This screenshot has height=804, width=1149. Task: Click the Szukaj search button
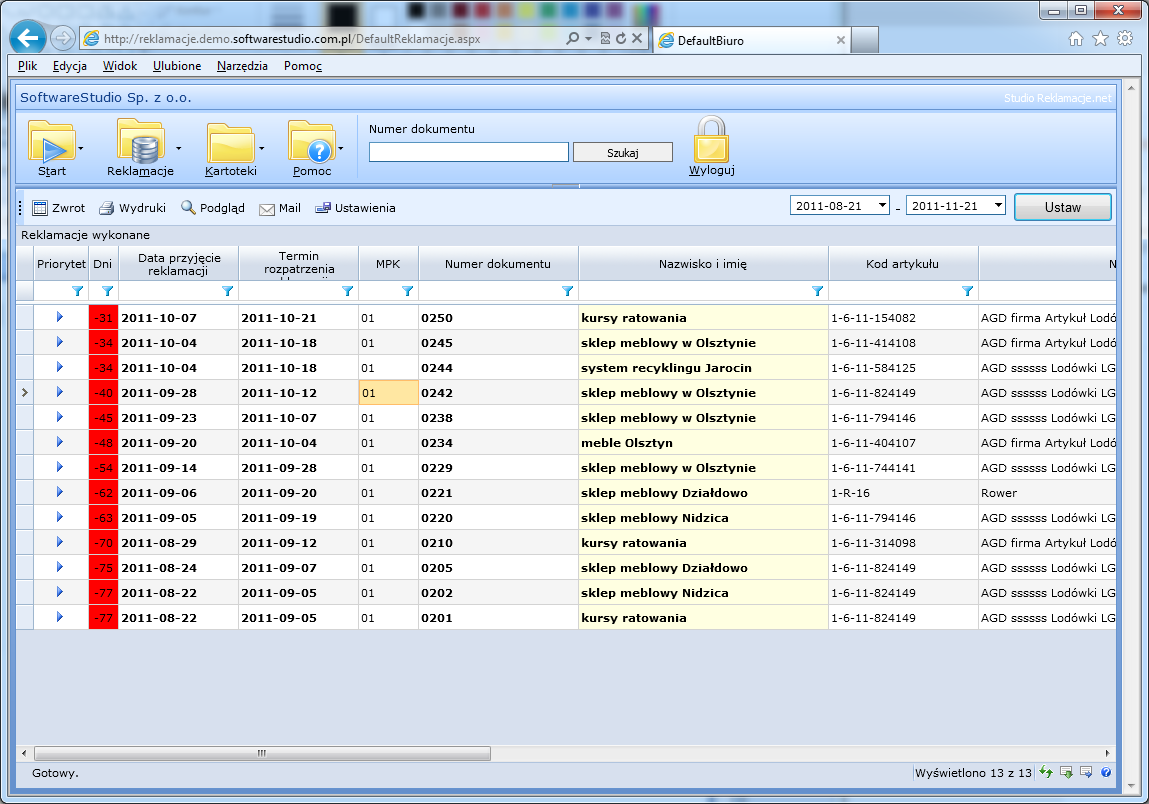point(621,151)
